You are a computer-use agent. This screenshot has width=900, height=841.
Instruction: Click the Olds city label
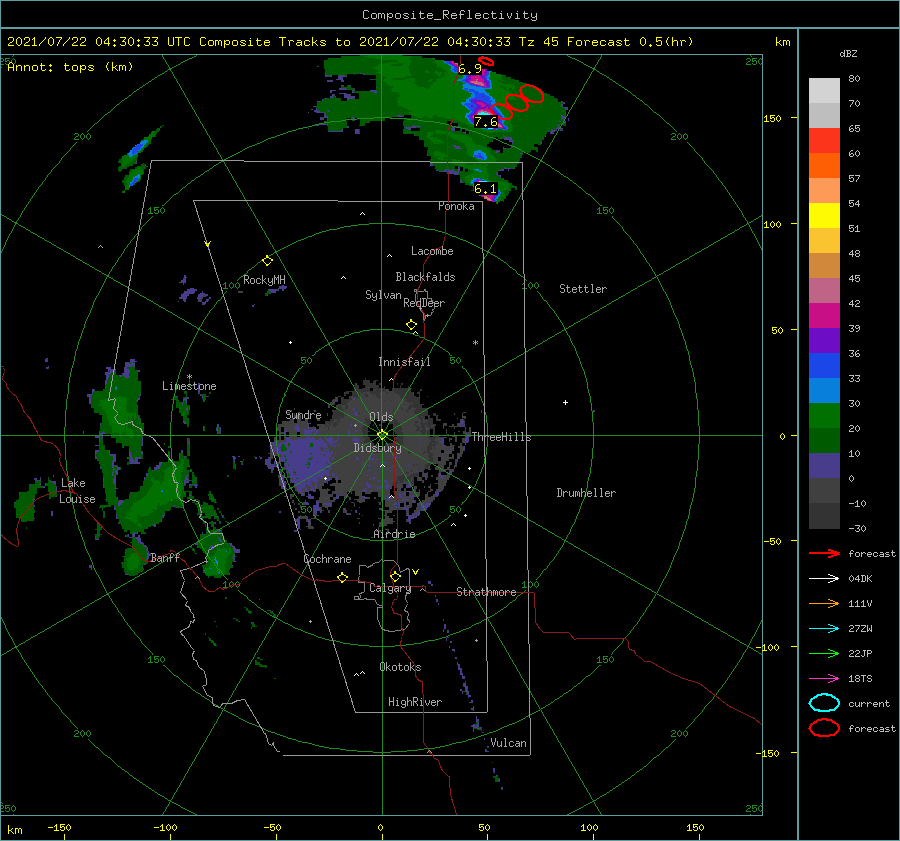[x=381, y=417]
